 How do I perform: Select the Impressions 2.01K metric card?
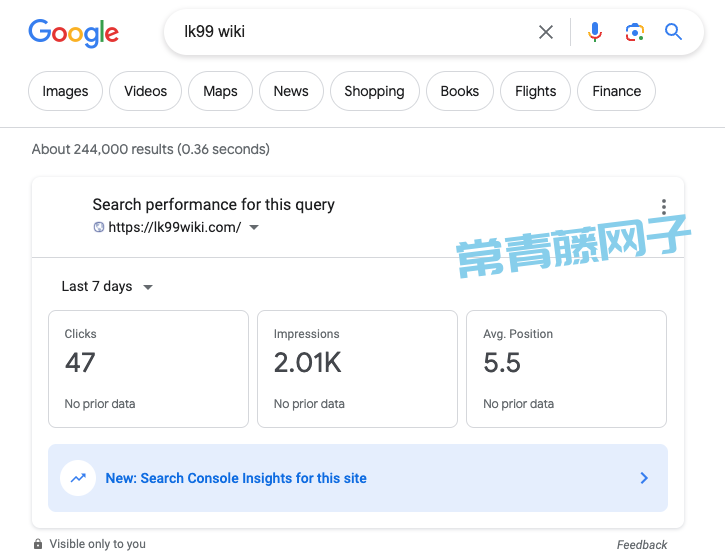click(x=357, y=369)
